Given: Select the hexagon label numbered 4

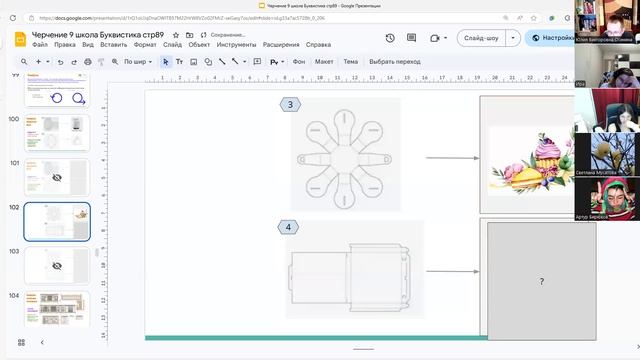Looking at the screenshot, I should coord(288,227).
